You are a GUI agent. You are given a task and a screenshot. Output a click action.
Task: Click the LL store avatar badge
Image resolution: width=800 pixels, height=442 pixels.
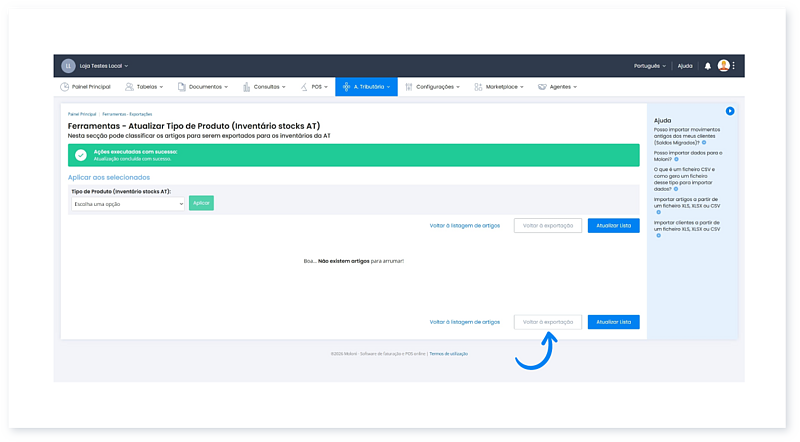(x=68, y=66)
